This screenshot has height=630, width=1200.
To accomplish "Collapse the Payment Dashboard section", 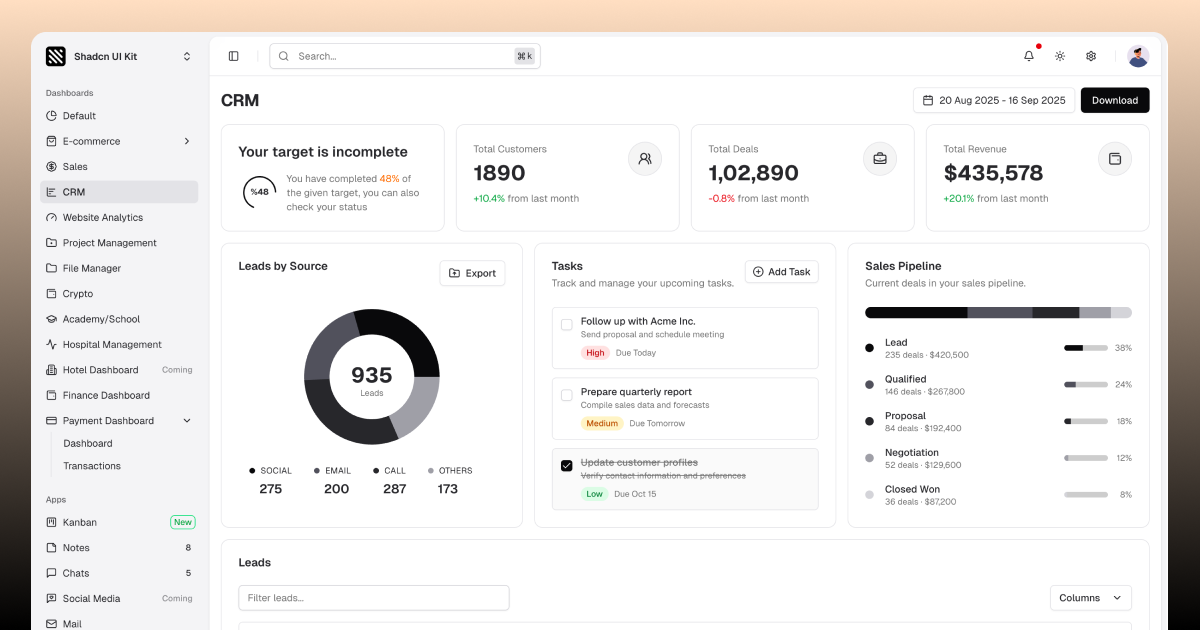I will (186, 420).
